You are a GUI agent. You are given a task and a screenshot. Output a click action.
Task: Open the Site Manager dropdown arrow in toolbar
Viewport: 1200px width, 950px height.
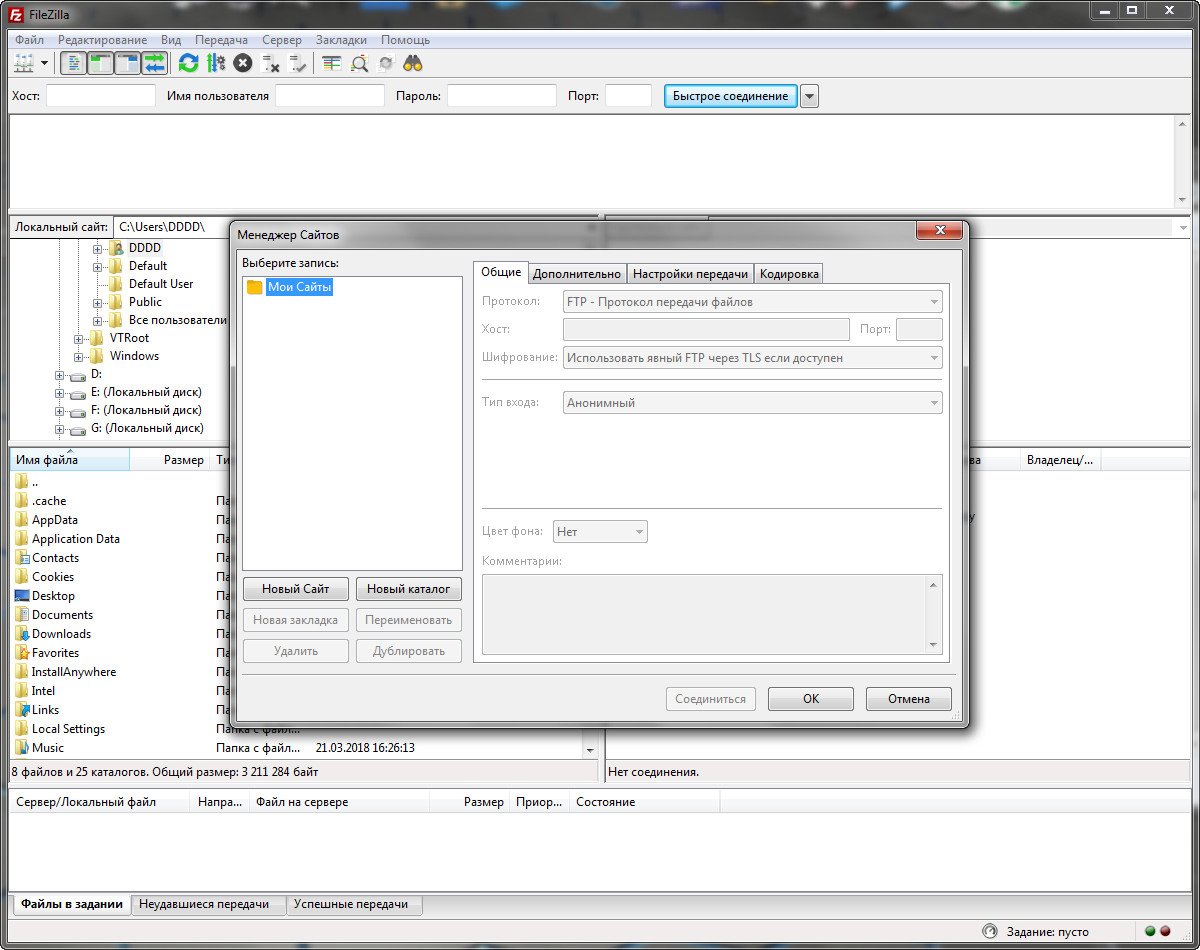point(44,63)
